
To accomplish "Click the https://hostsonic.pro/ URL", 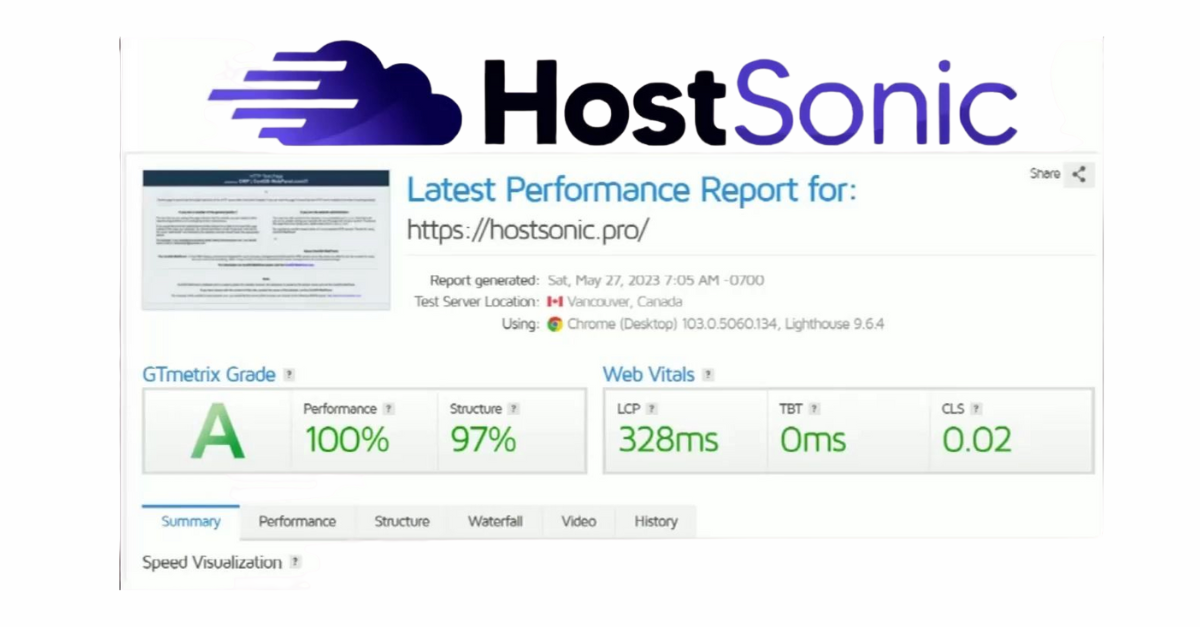I will [x=528, y=230].
